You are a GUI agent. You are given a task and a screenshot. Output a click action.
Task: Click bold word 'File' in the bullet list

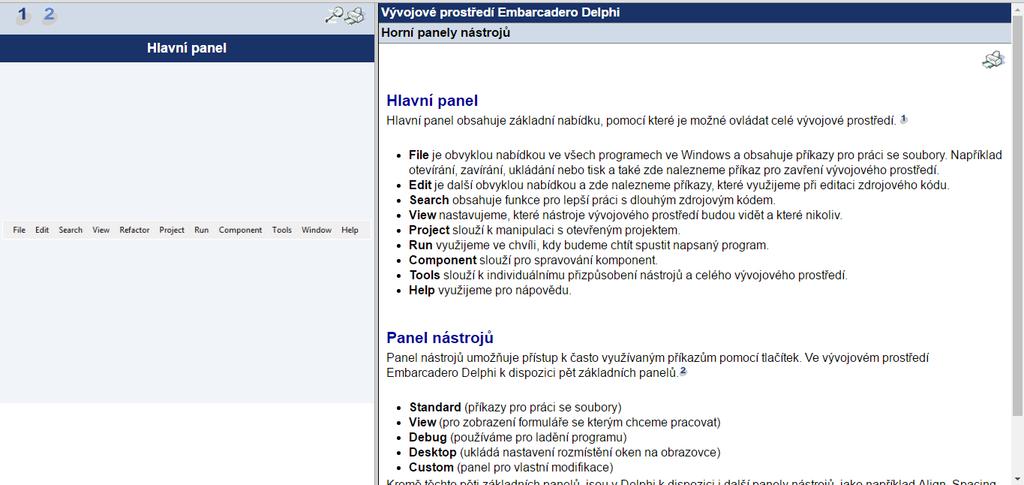419,155
